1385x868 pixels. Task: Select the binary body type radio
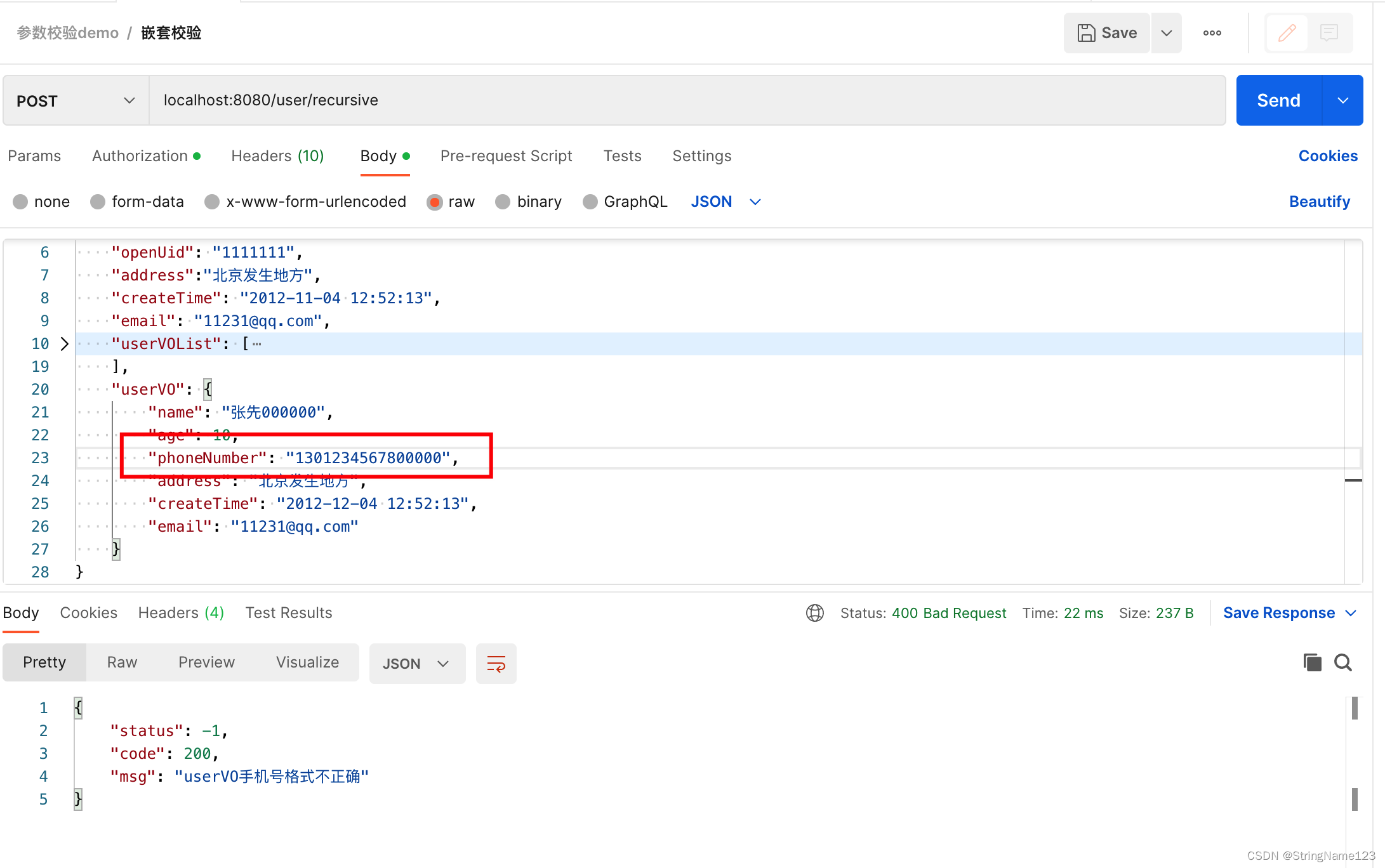pyautogui.click(x=503, y=201)
